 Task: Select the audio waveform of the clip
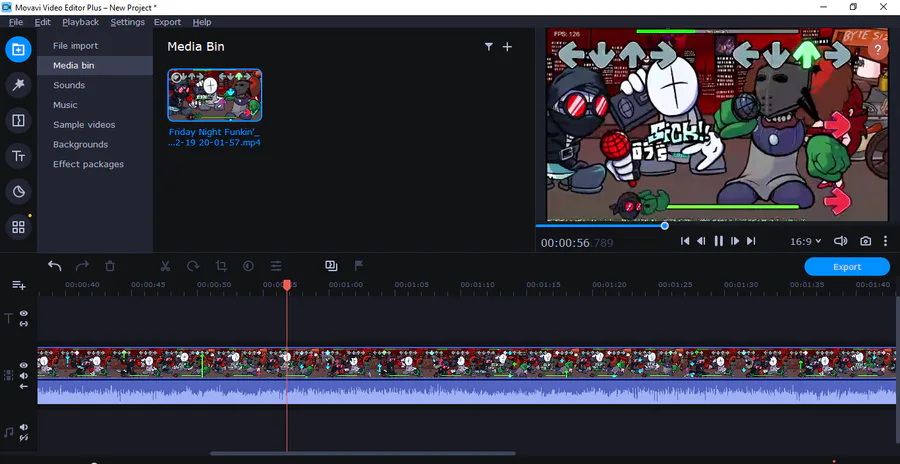click(x=467, y=392)
